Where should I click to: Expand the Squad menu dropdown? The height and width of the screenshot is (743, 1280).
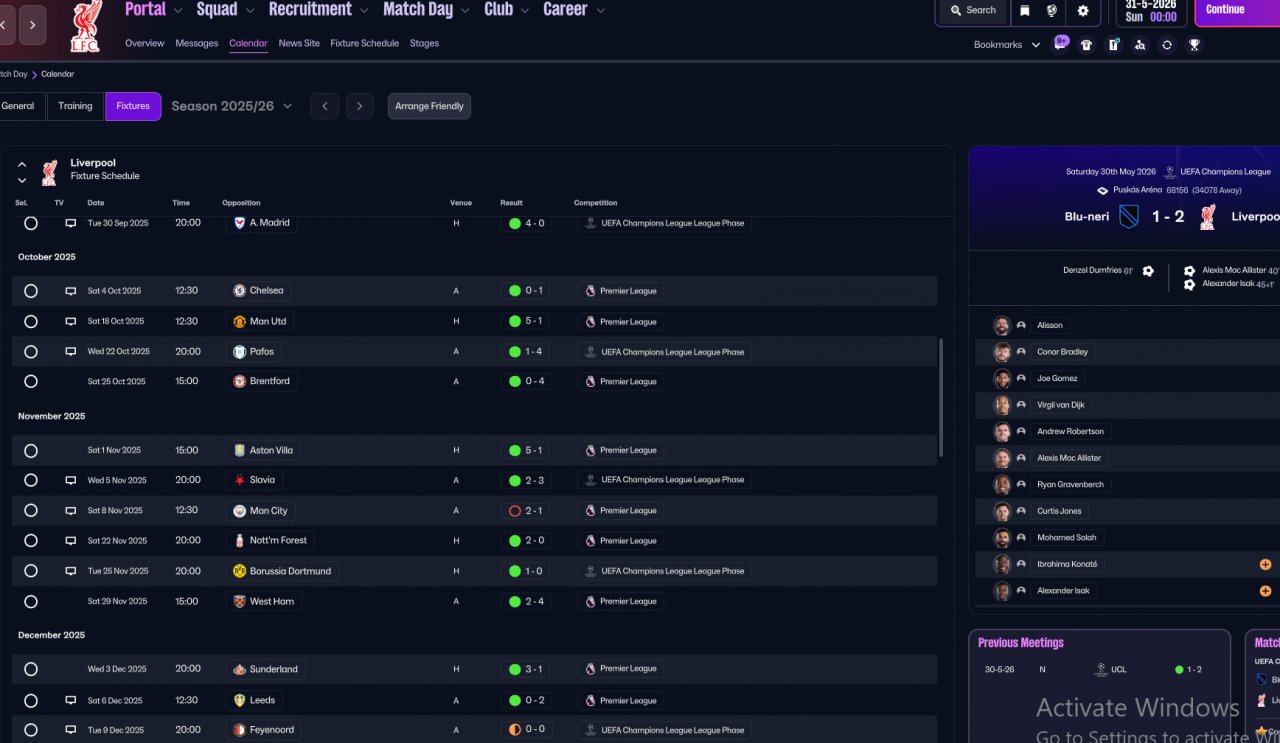pos(249,11)
